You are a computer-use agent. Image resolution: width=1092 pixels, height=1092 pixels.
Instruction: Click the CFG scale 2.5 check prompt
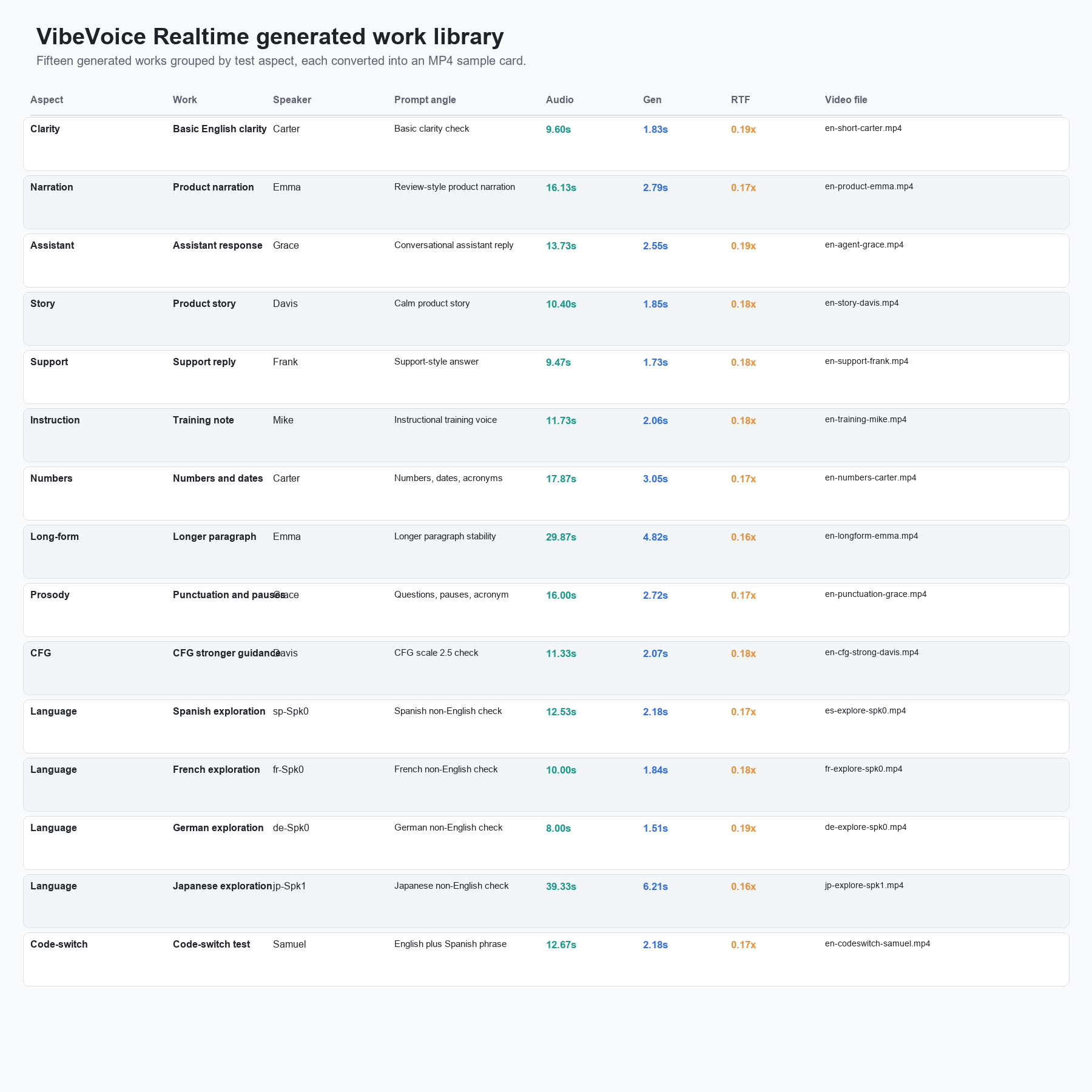[436, 653]
